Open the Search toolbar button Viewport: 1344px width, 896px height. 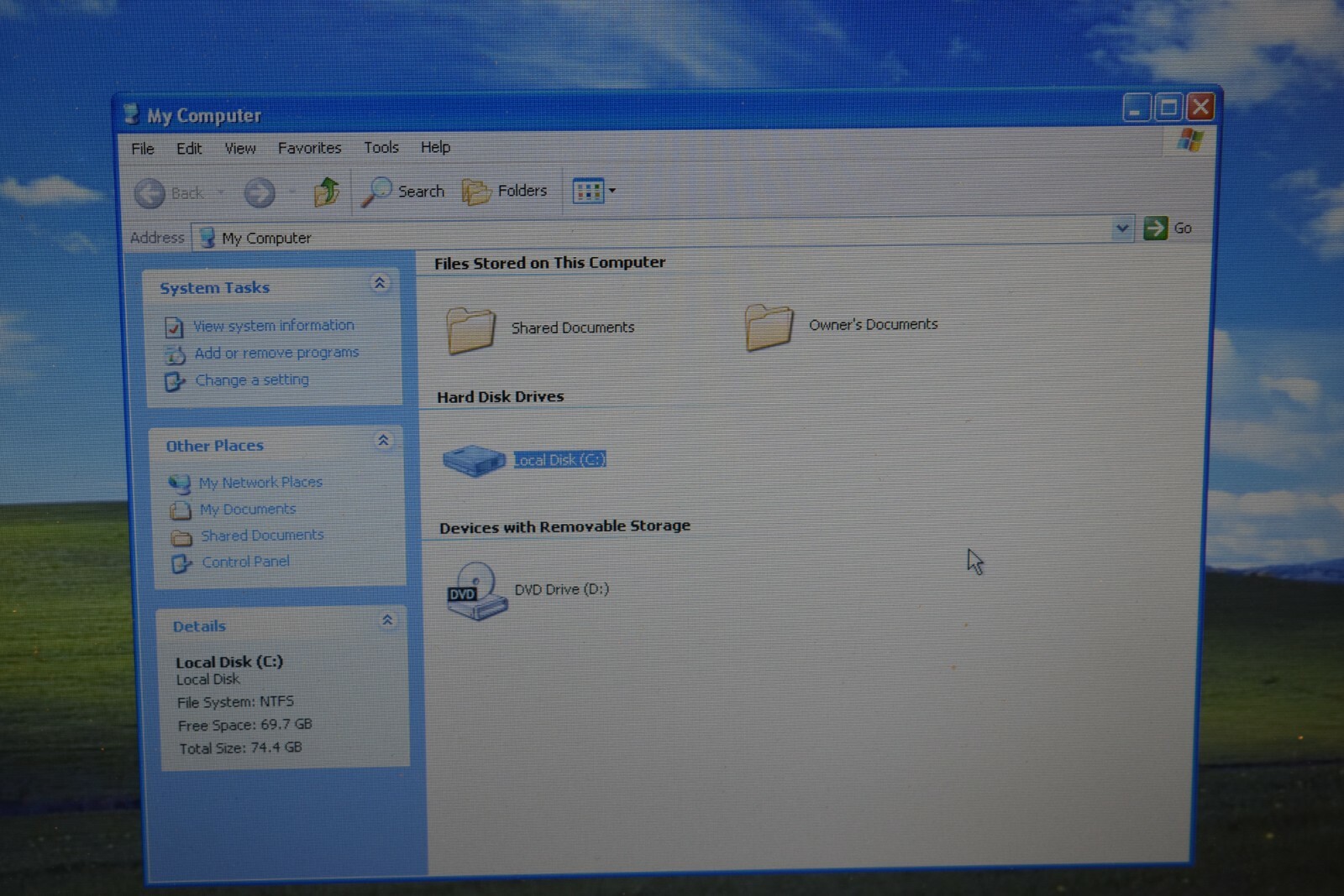[x=403, y=191]
